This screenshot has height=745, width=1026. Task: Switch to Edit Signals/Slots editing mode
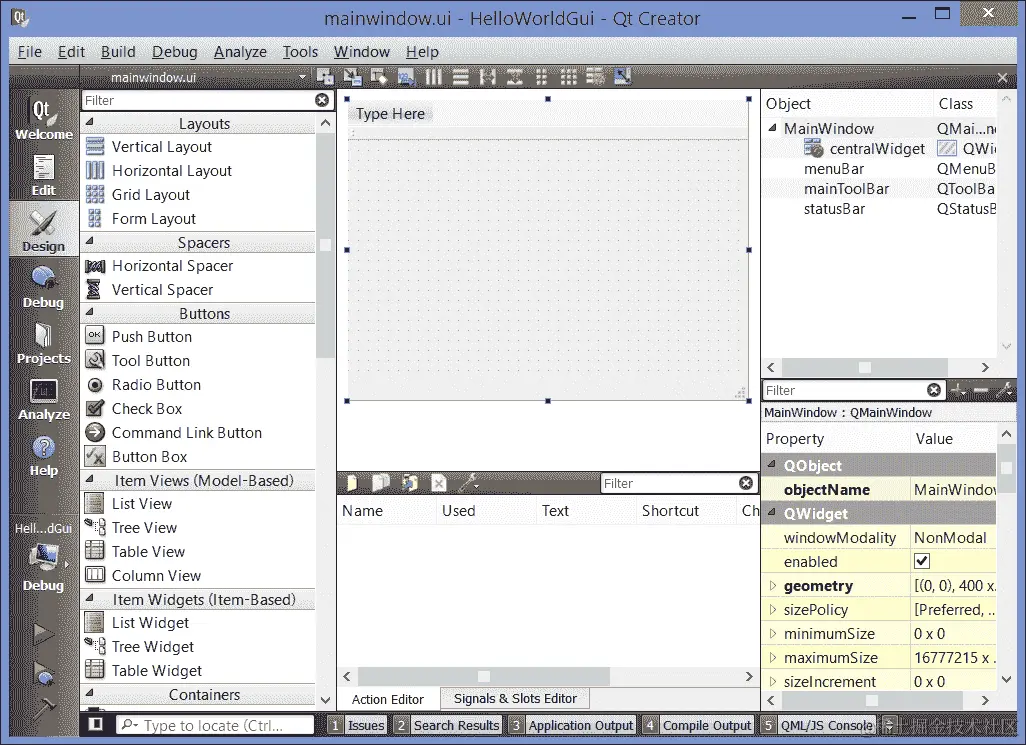tap(352, 76)
